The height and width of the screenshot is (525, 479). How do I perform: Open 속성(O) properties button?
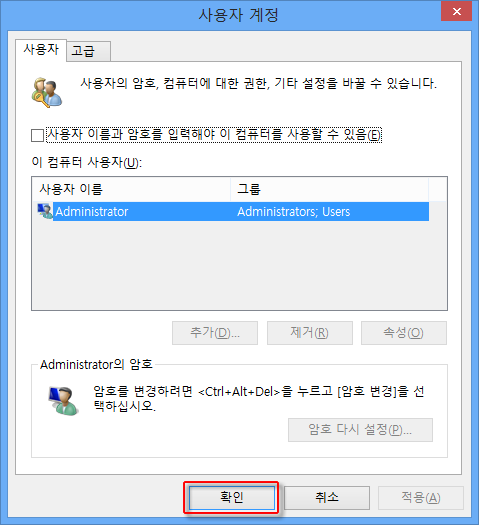click(x=404, y=333)
